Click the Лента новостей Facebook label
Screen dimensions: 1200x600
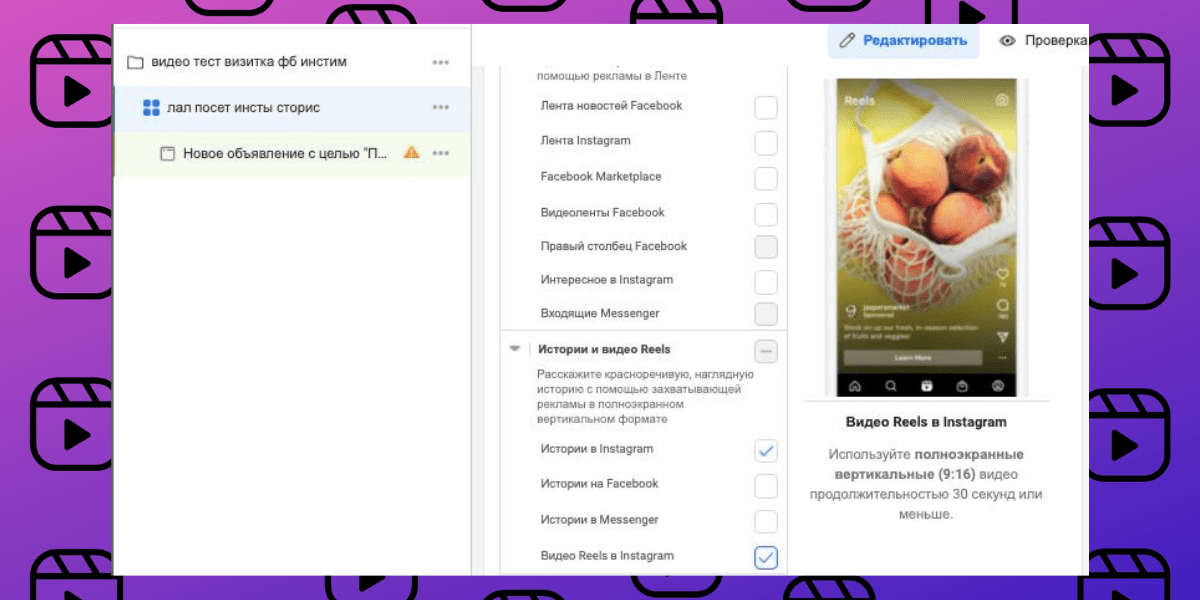coord(611,106)
